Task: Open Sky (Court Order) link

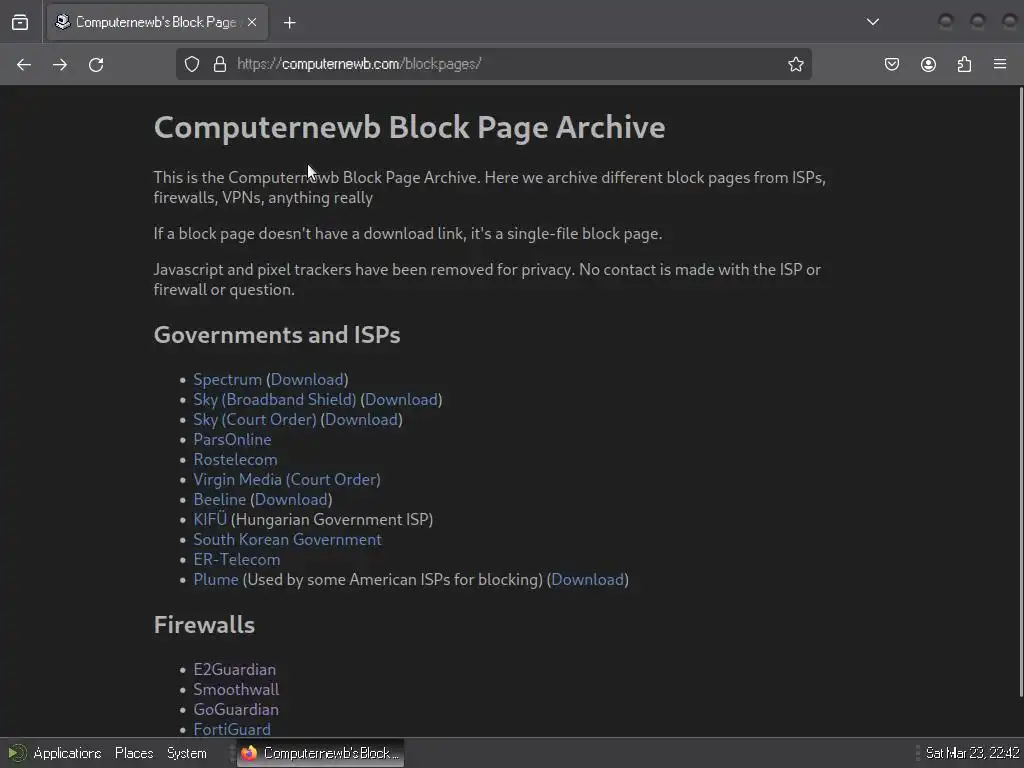Action: [x=255, y=419]
